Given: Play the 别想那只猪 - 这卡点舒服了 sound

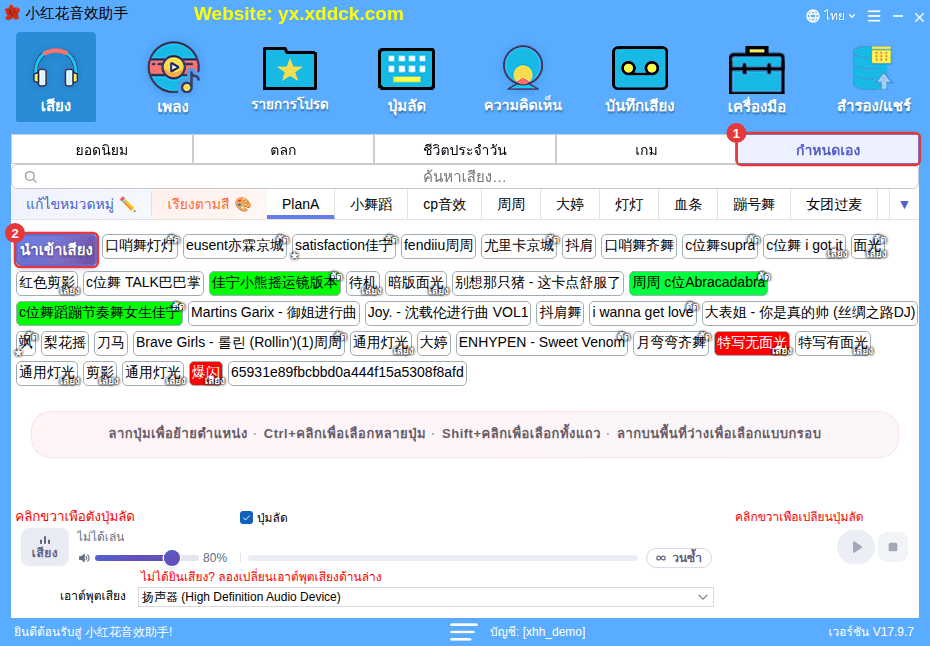Looking at the screenshot, I should pyautogui.click(x=537, y=283).
